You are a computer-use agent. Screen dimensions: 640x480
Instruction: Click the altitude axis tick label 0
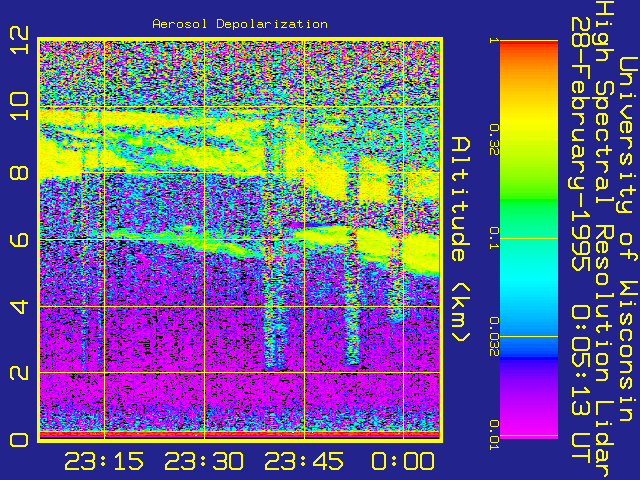[x=20, y=440]
